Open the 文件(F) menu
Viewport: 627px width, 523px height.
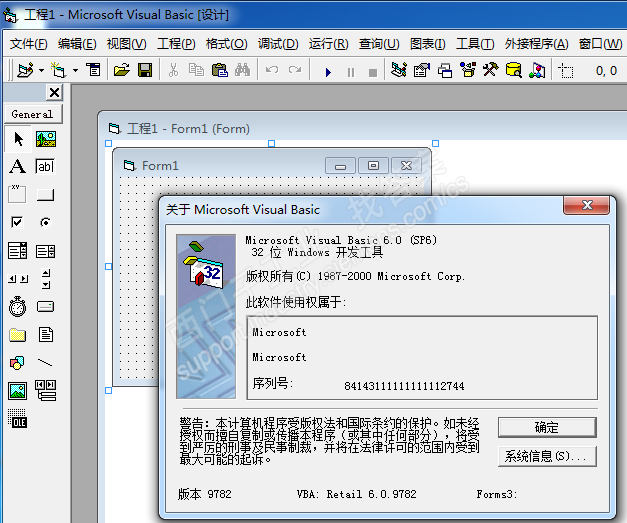(29, 44)
